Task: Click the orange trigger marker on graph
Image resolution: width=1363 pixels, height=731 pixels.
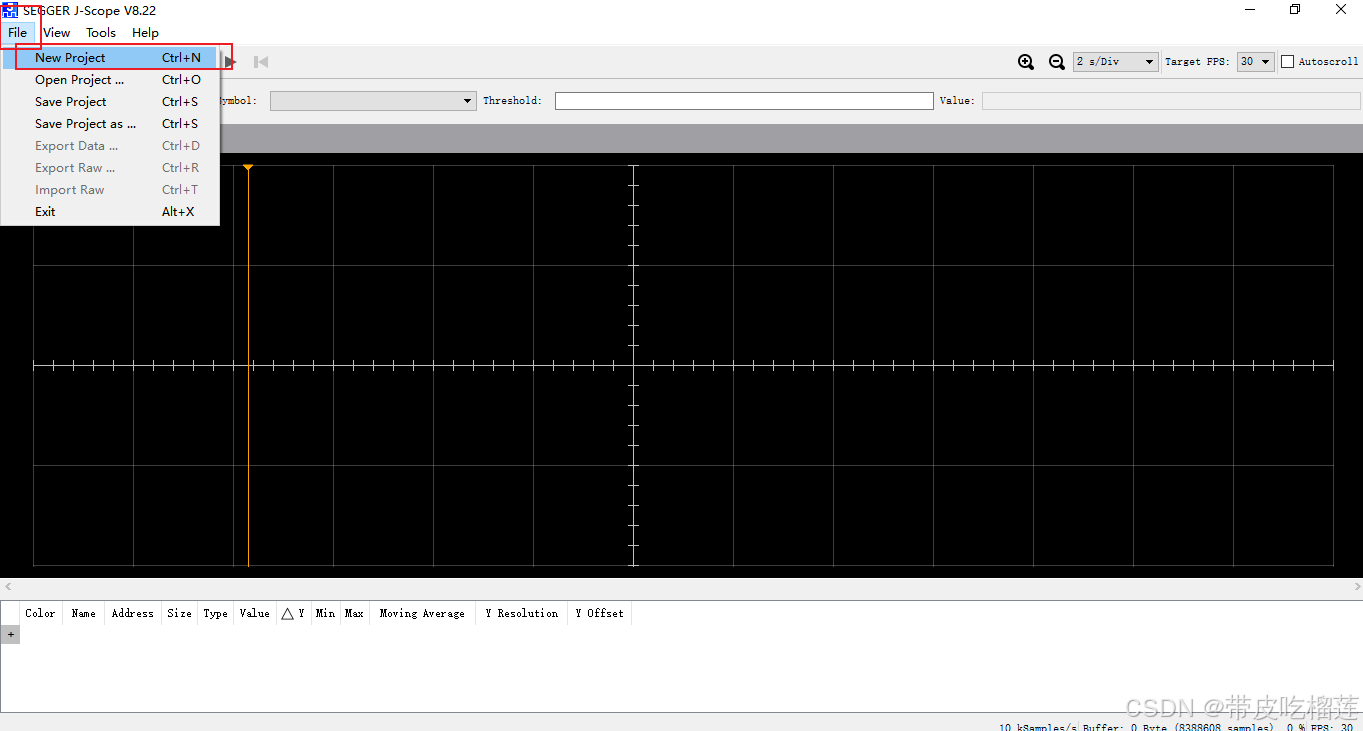Action: click(248, 167)
